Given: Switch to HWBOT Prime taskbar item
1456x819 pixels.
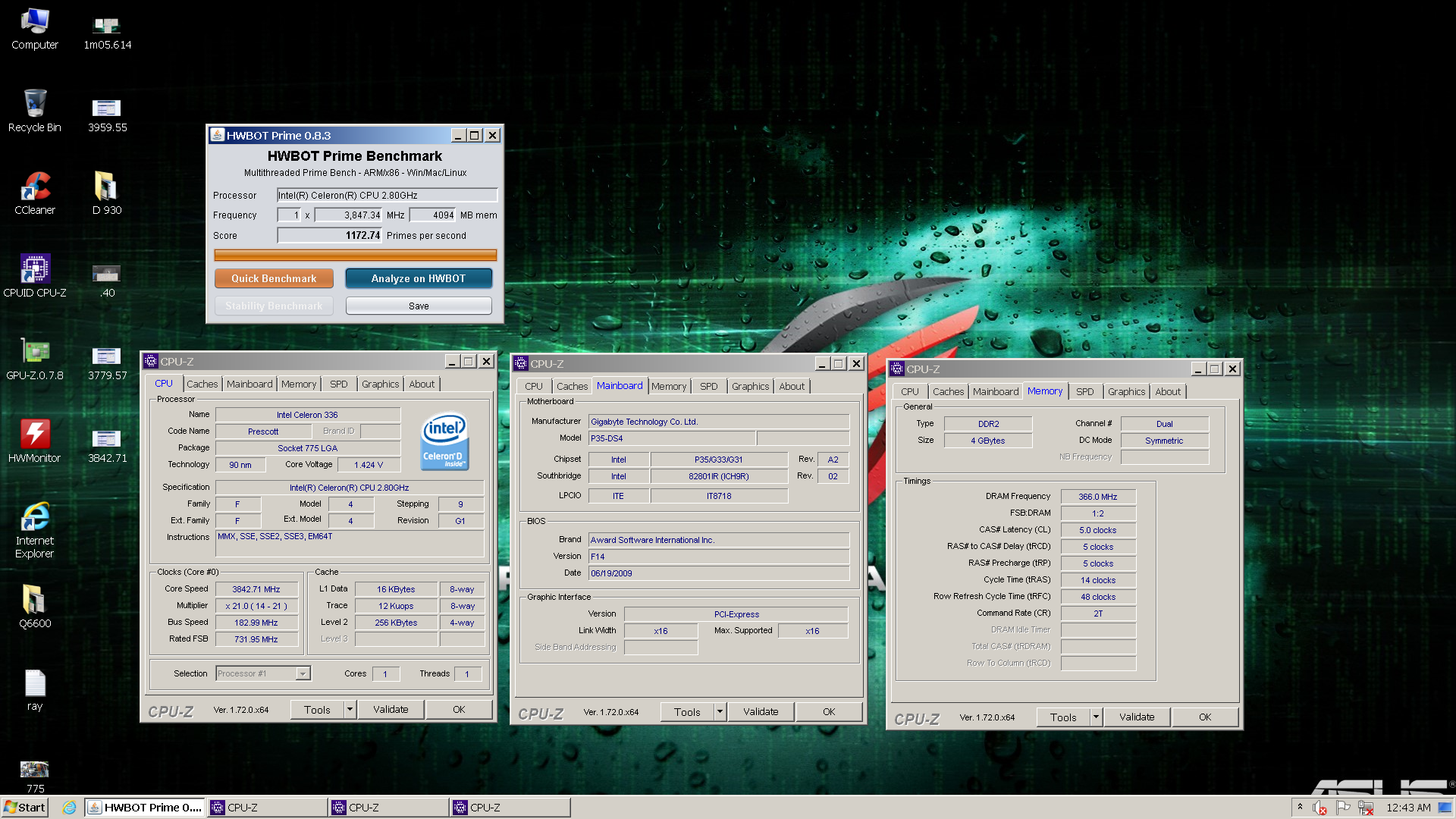Looking at the screenshot, I should pyautogui.click(x=145, y=808).
